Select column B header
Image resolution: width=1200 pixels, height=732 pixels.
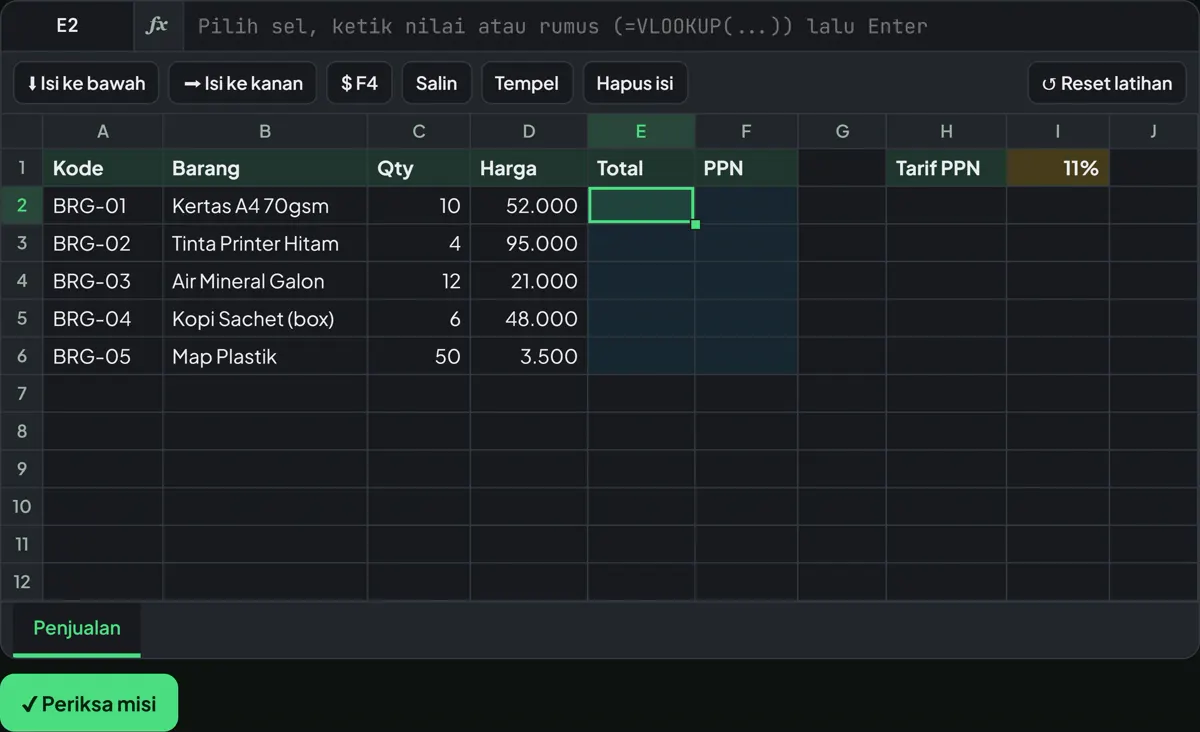265,131
